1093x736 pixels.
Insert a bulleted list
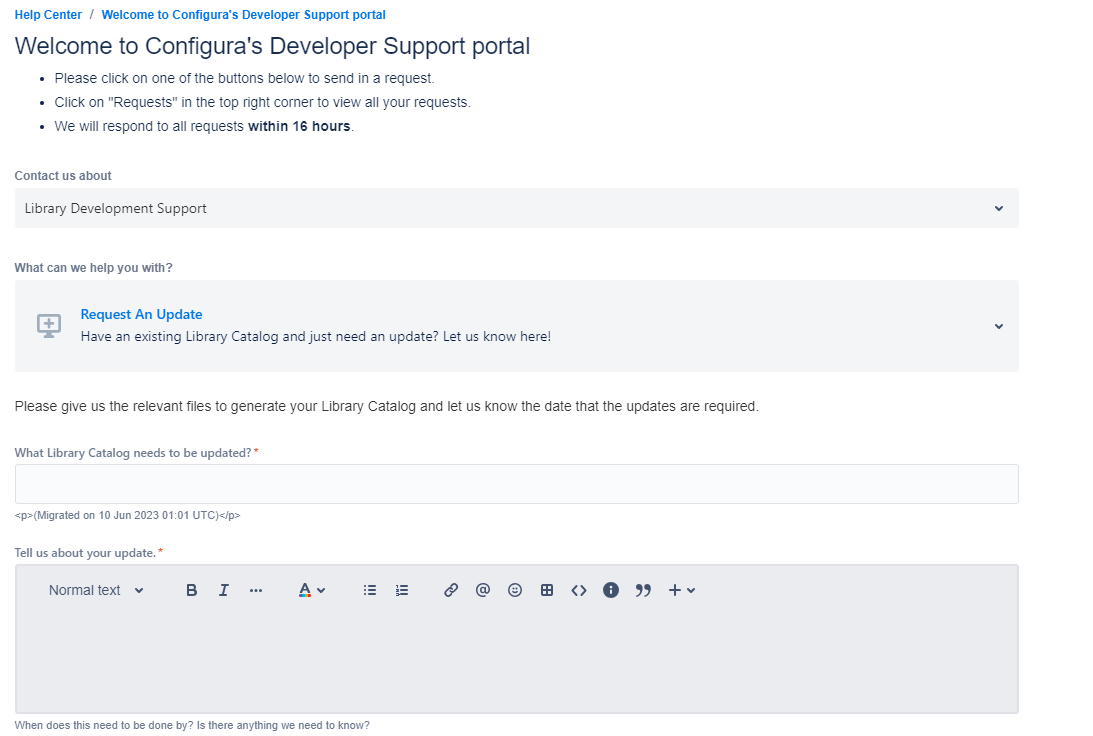[369, 590]
